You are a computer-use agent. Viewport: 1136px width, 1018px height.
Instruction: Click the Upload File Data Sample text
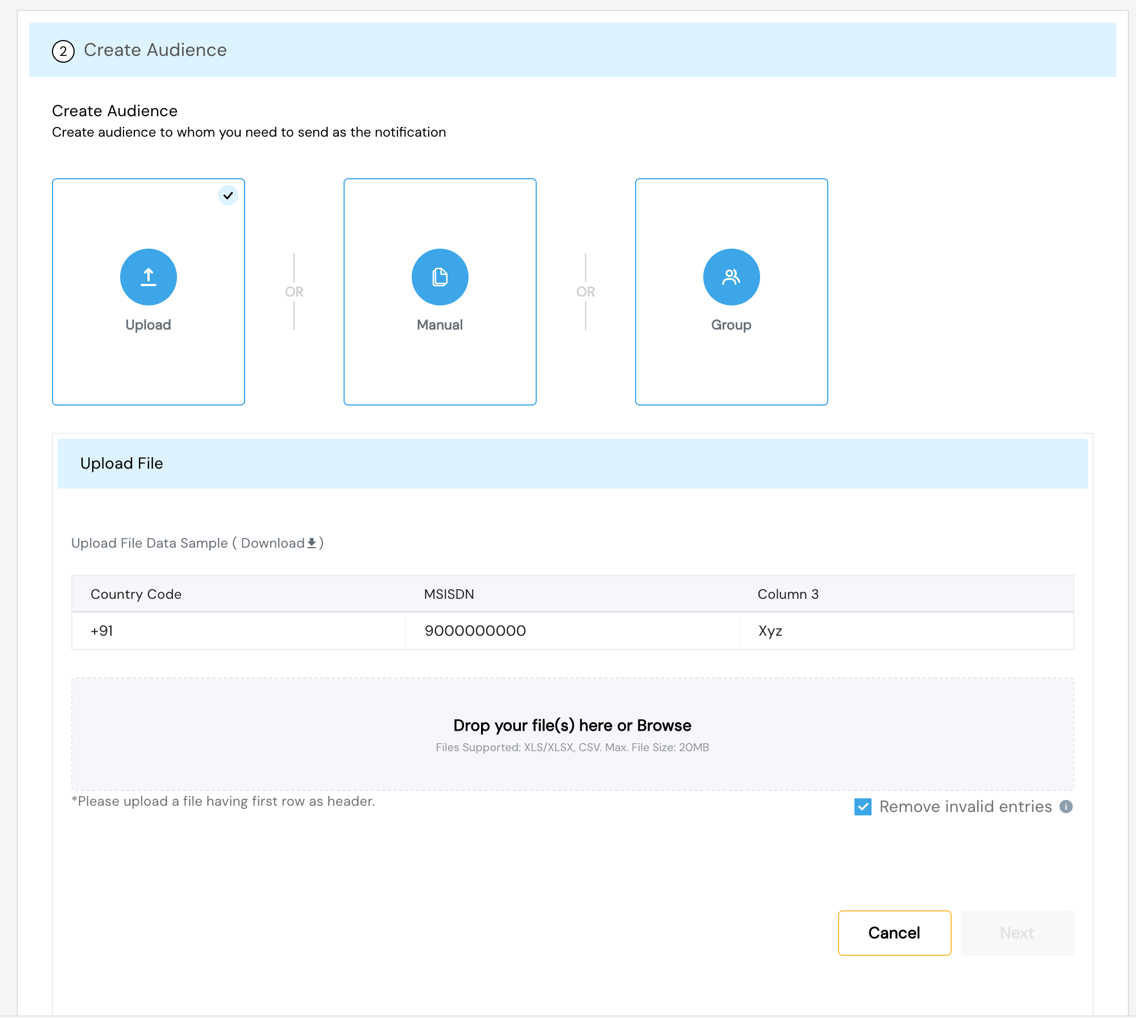pos(149,543)
